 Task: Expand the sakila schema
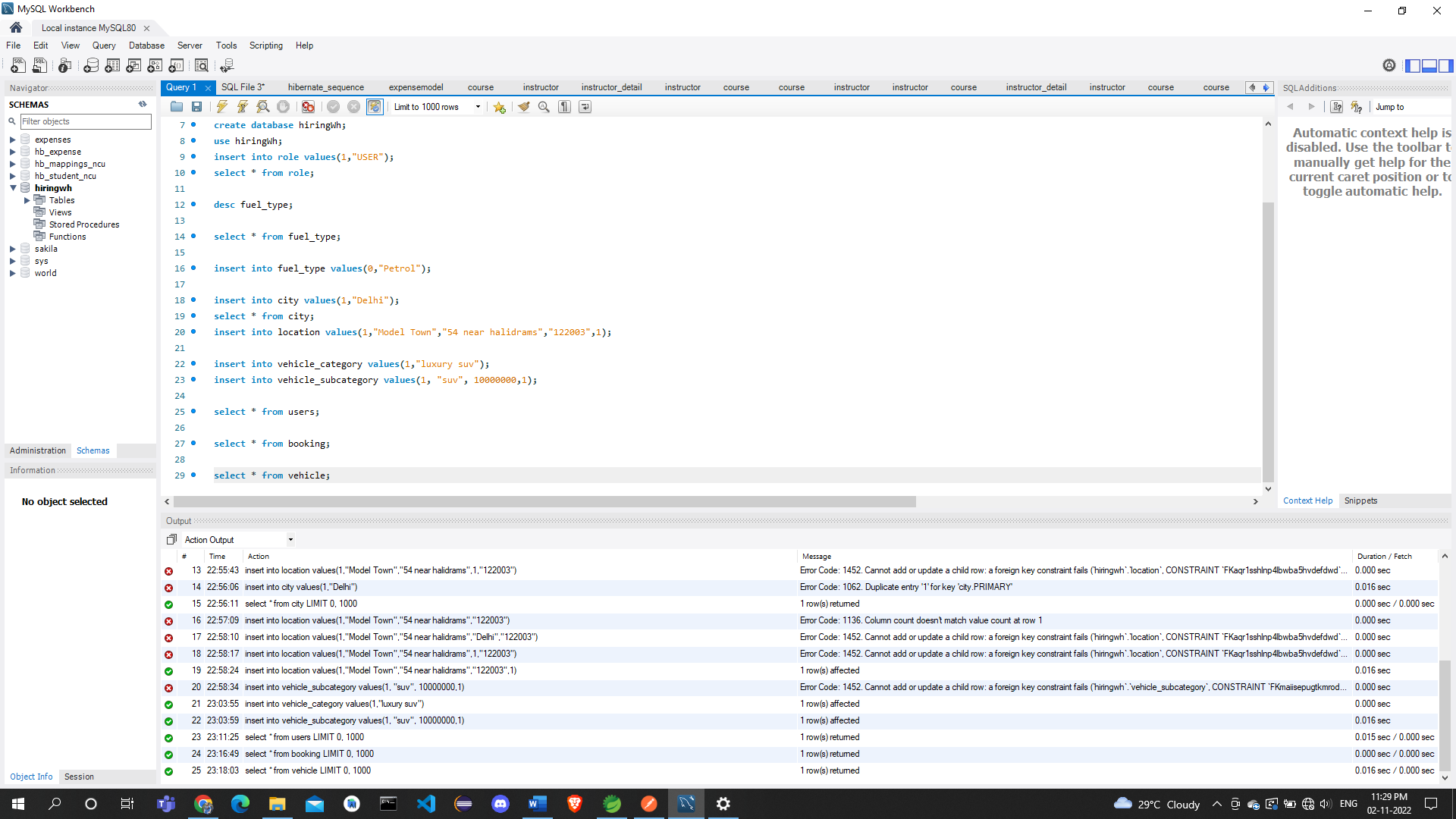[12, 249]
